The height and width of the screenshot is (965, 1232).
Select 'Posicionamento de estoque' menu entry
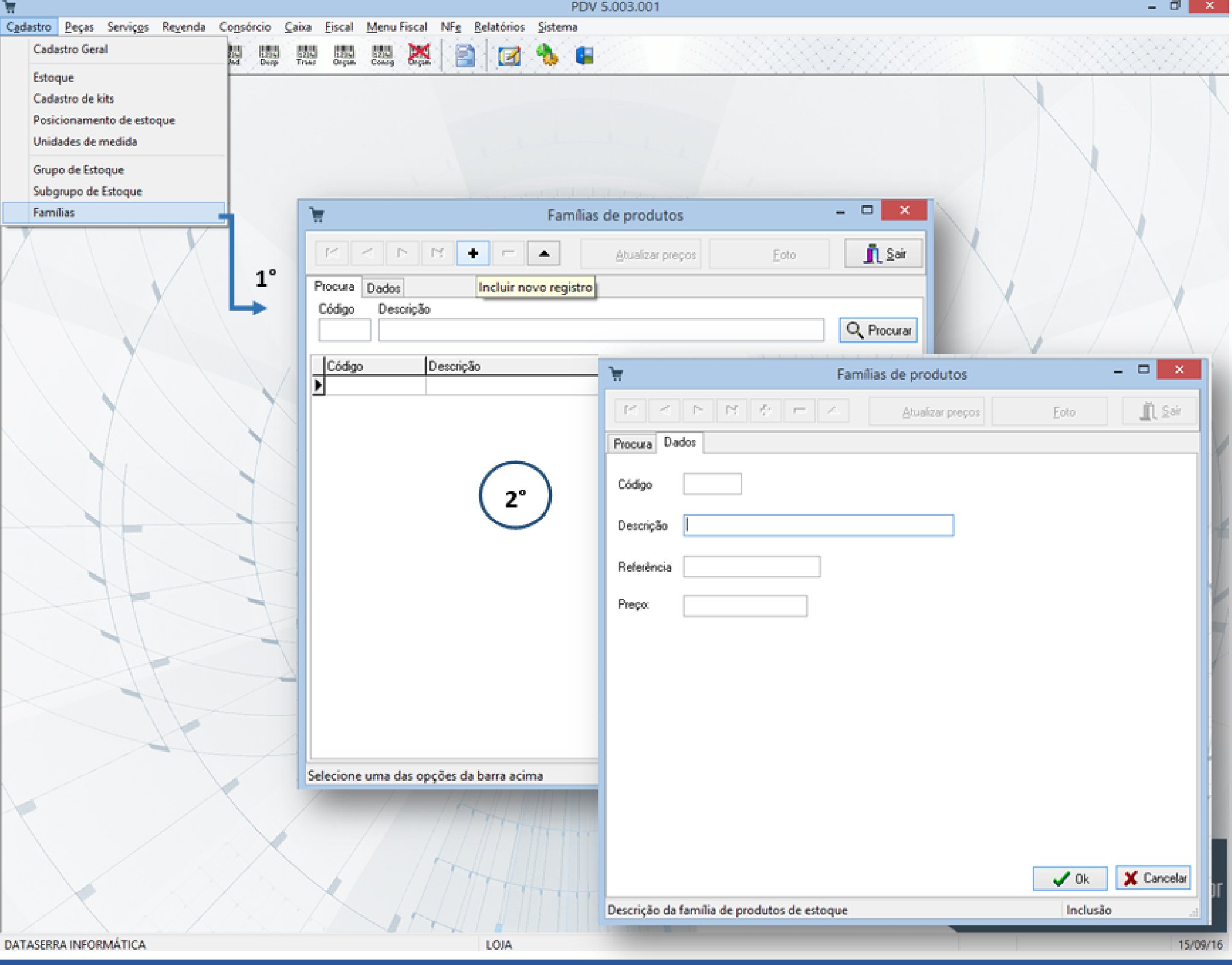pos(103,120)
